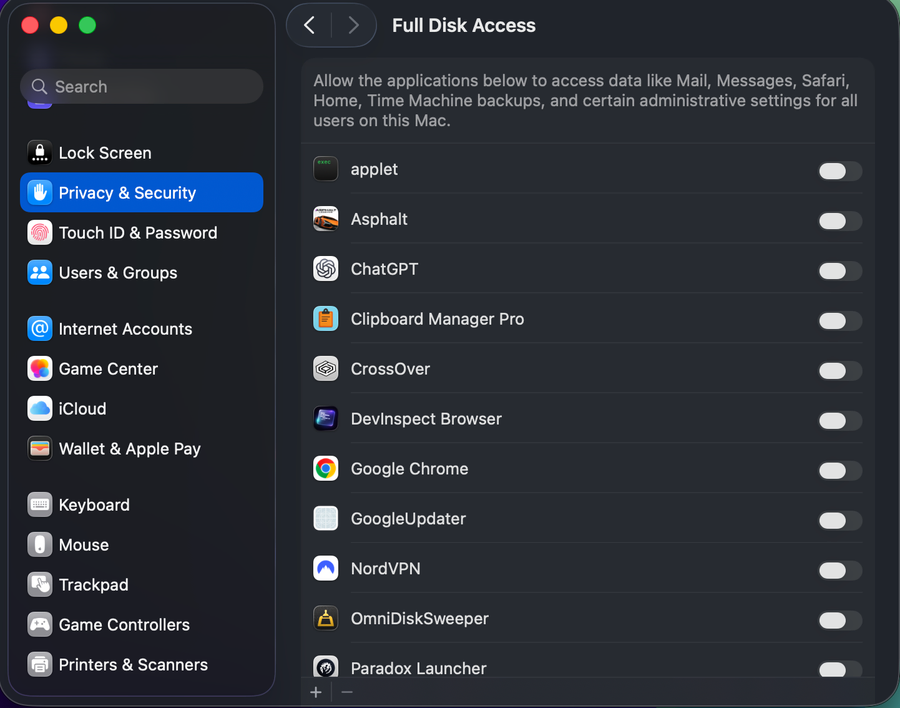The height and width of the screenshot is (708, 900).
Task: Enable Full Disk Access for applet
Action: pyautogui.click(x=840, y=171)
